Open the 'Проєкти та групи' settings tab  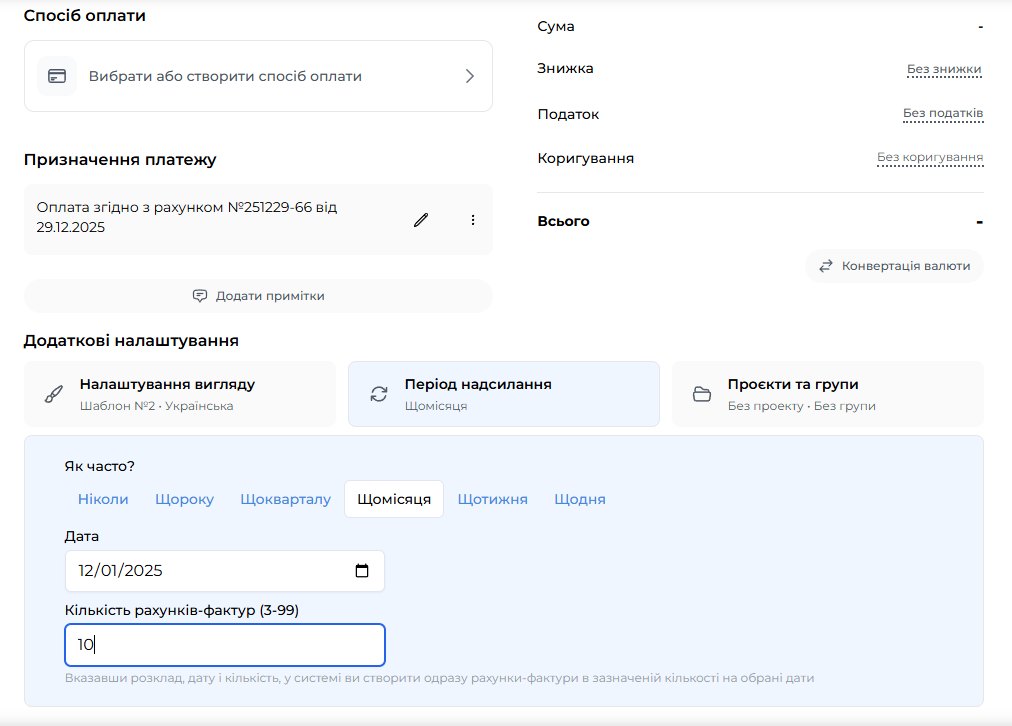[827, 394]
